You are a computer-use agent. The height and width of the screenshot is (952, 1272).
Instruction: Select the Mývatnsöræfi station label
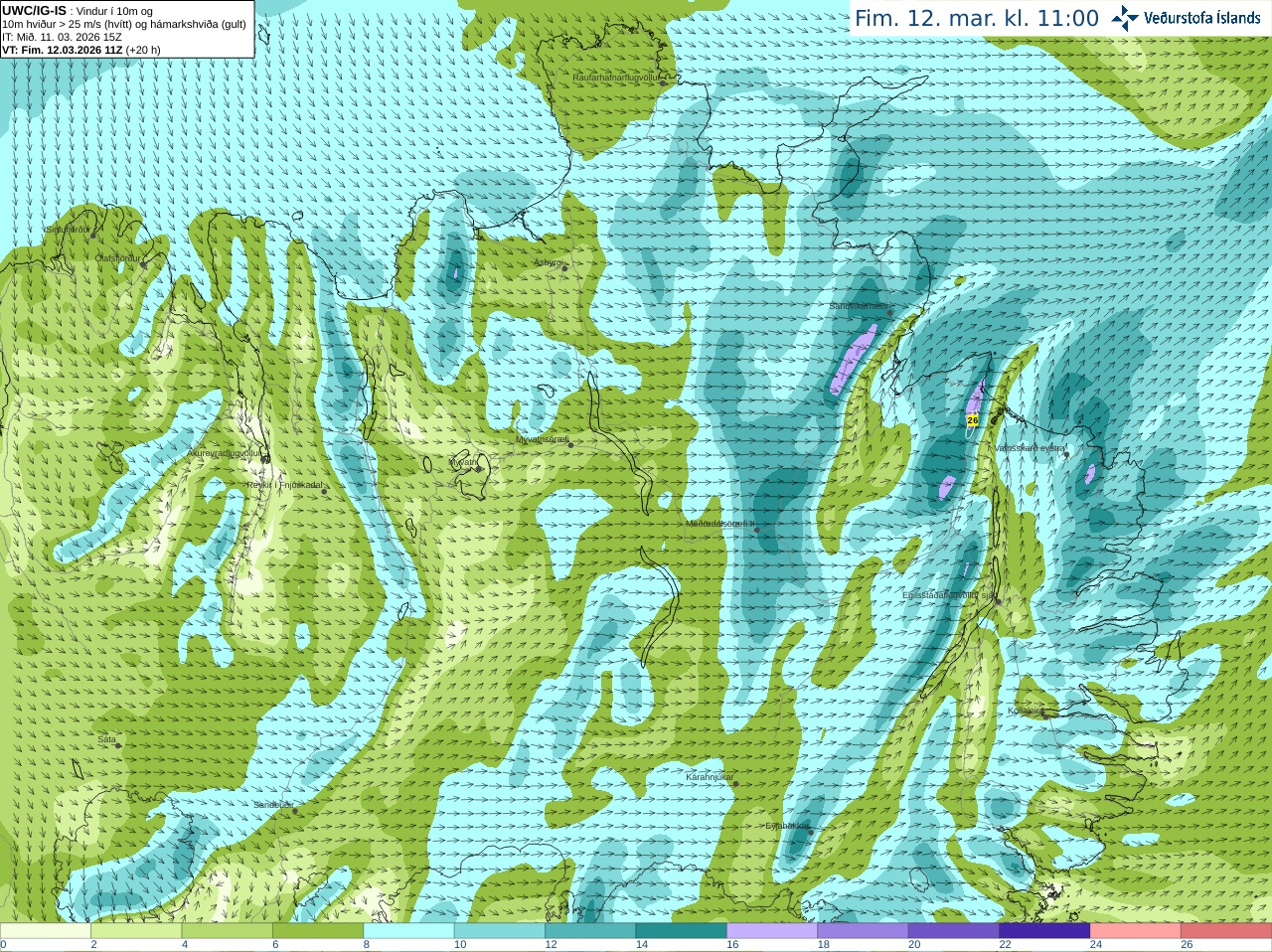pos(542,439)
